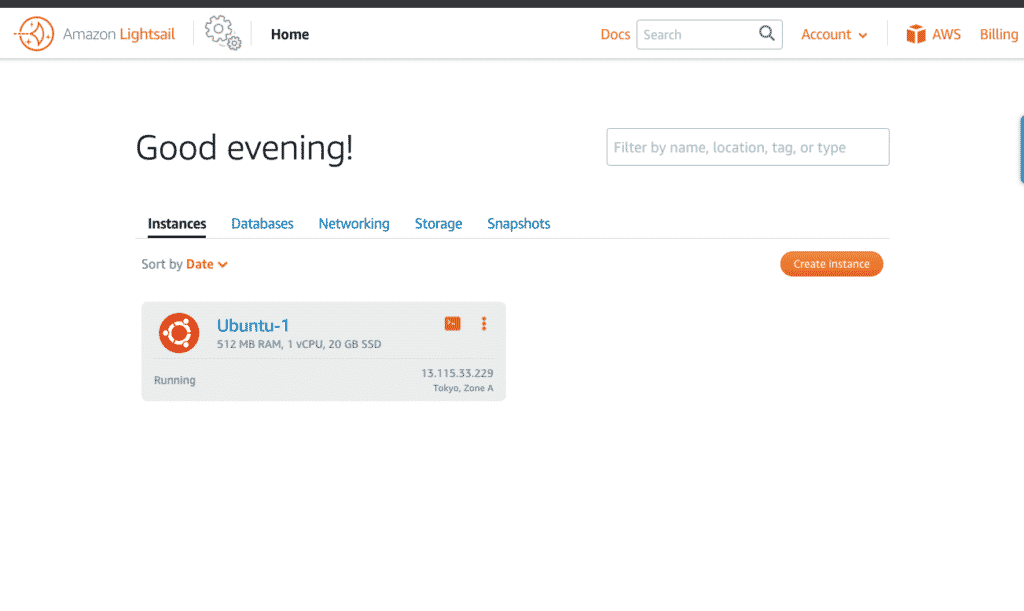This screenshot has width=1024, height=611.
Task: Focus the header Search field
Action: 709,35
